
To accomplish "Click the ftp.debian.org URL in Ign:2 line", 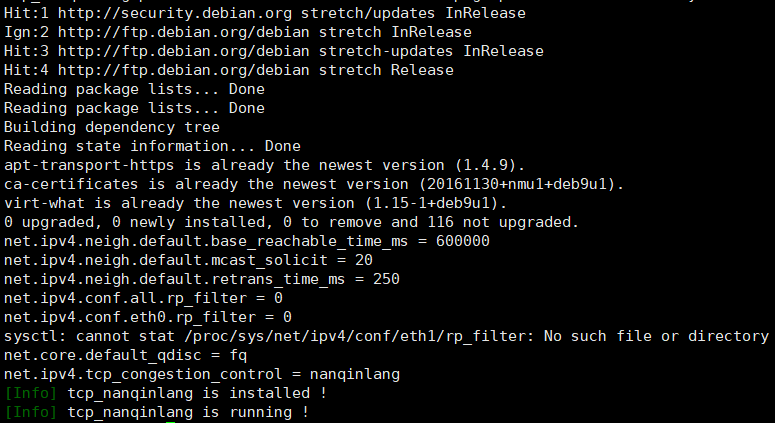I will click(184, 33).
